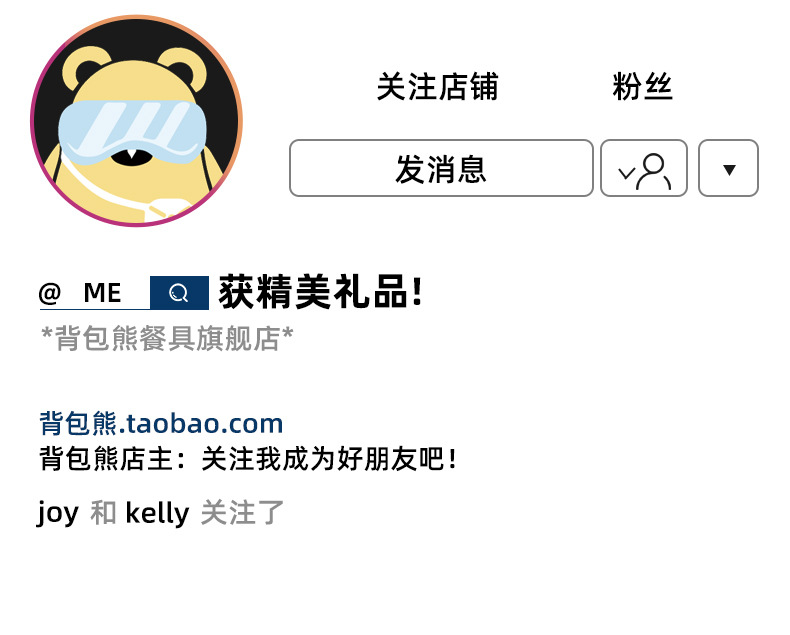The image size is (790, 635).
Task: Click the 发消息 message button
Action: (x=441, y=168)
